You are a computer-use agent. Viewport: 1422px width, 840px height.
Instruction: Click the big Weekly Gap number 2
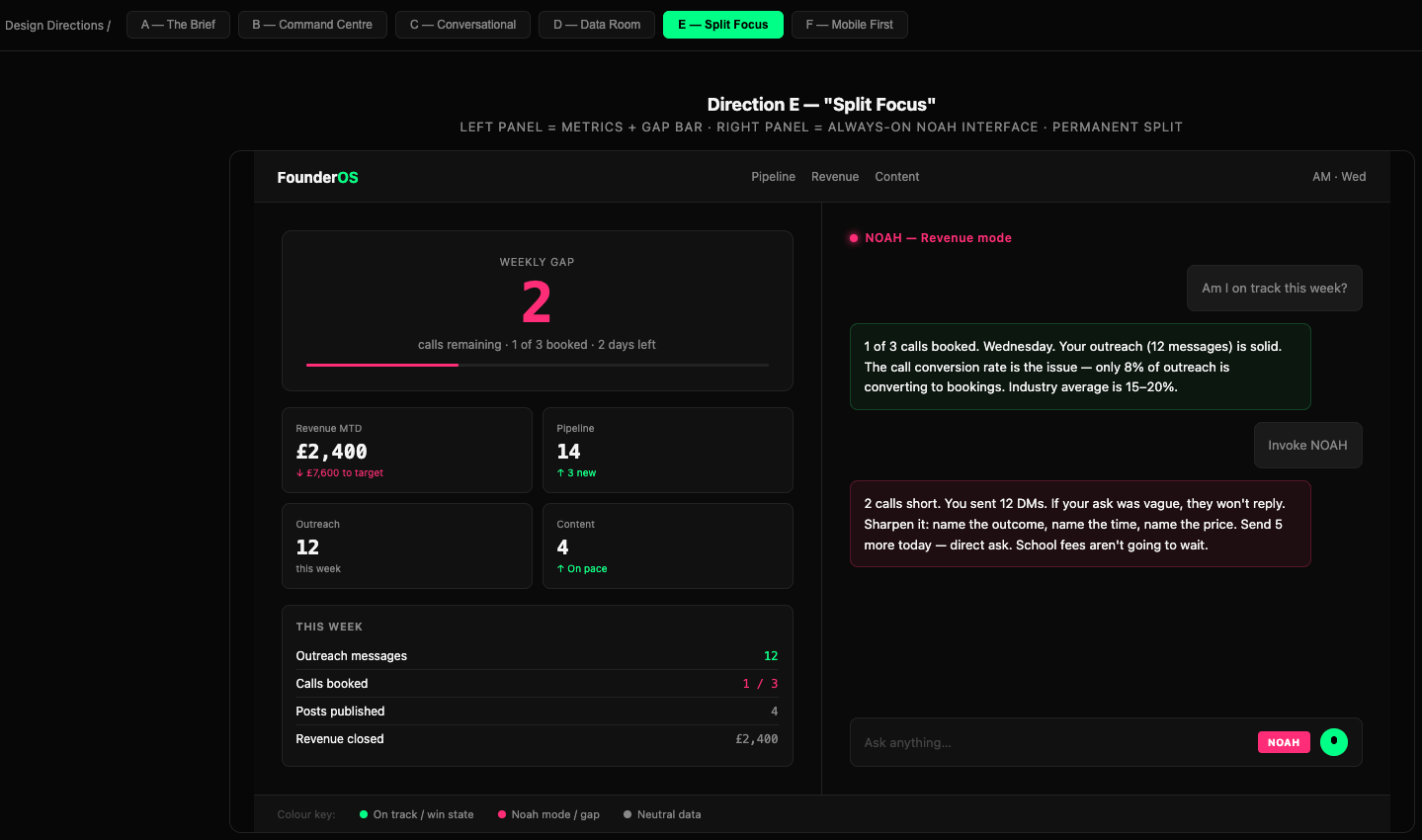tap(537, 302)
